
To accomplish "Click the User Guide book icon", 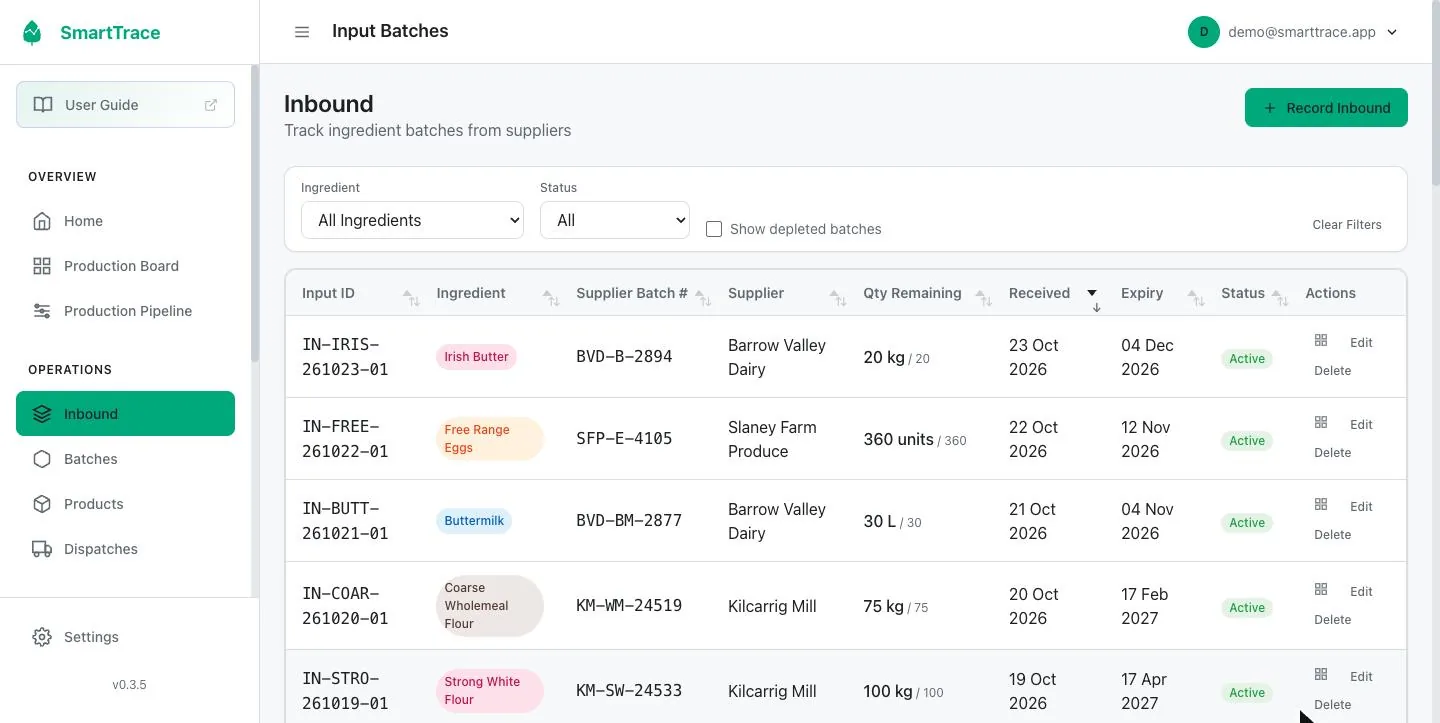I will point(43,105).
